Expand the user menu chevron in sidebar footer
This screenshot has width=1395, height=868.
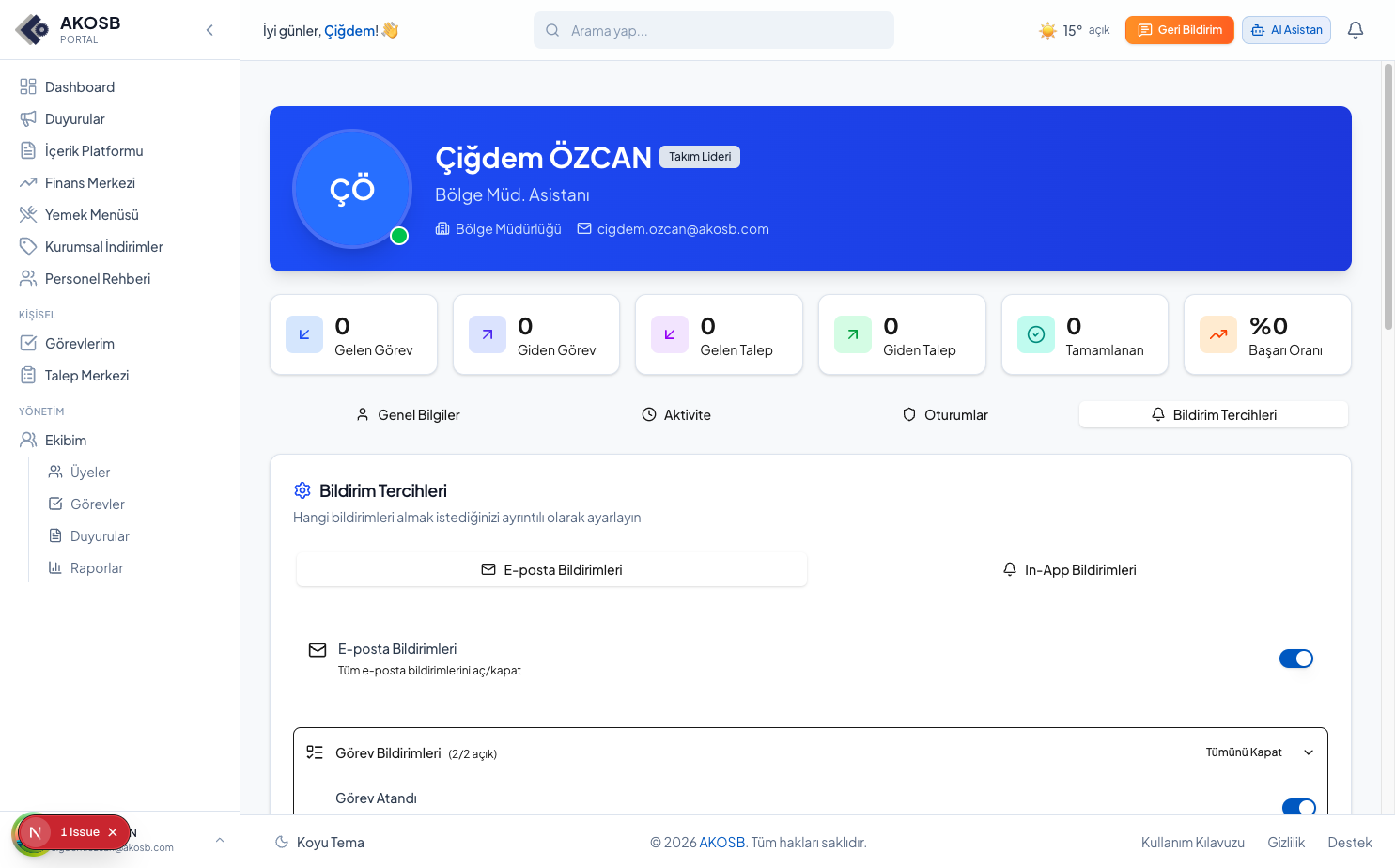point(220,840)
